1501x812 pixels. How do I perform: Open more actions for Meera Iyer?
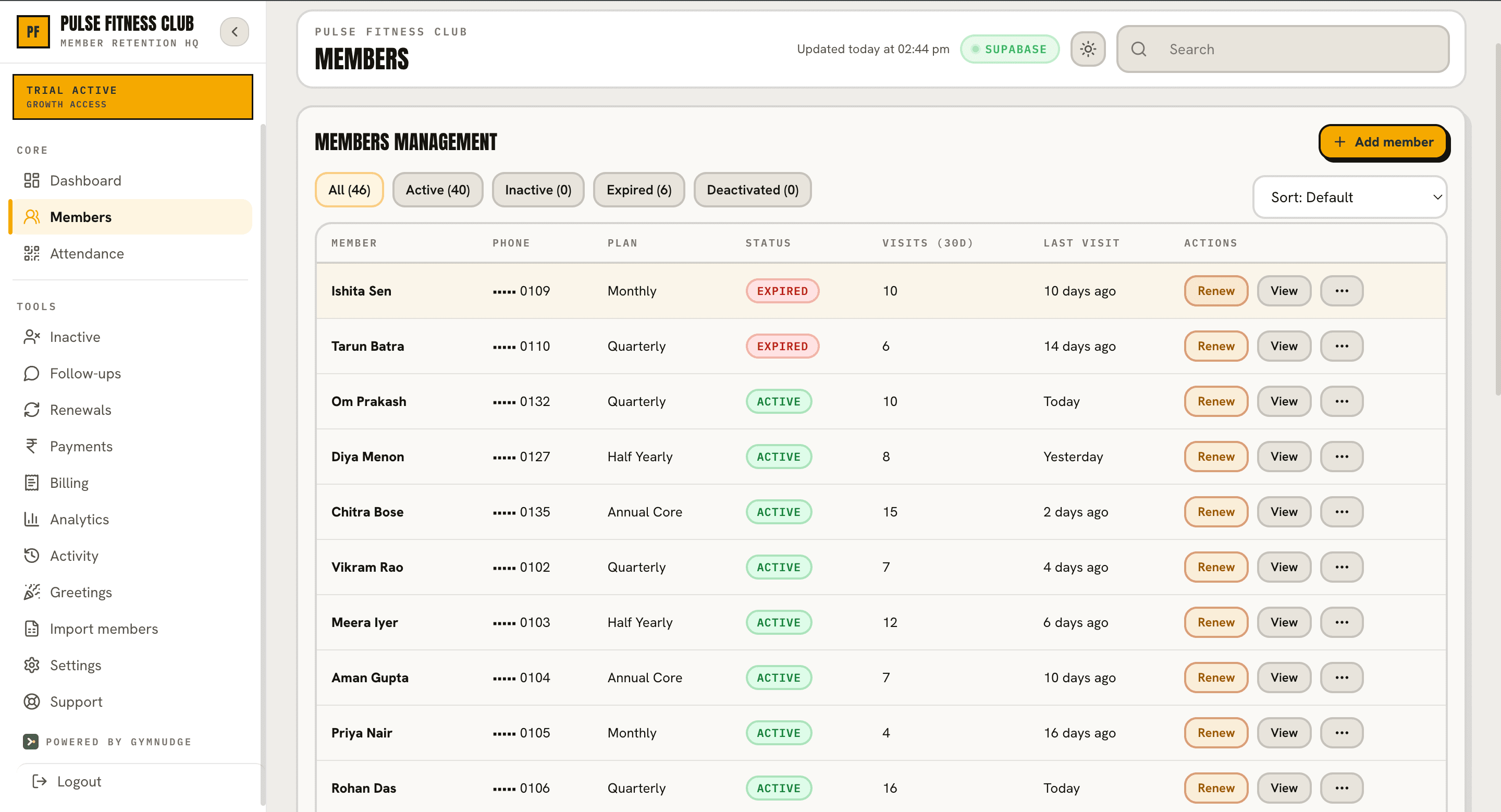(1342, 622)
